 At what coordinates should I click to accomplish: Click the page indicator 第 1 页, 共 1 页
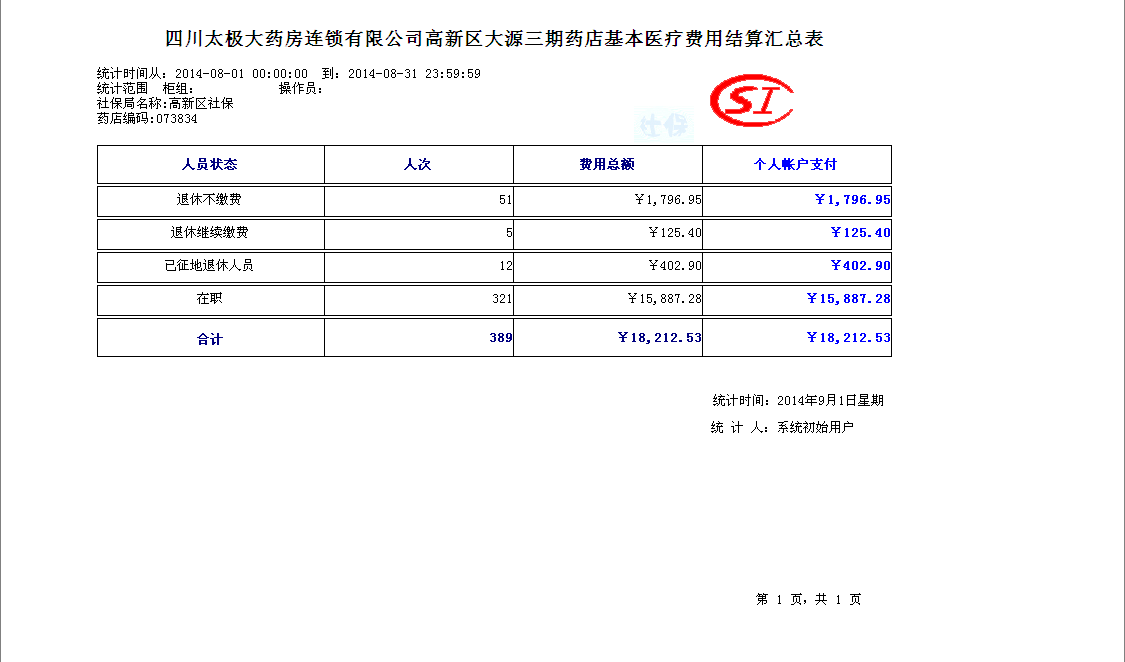pos(809,599)
